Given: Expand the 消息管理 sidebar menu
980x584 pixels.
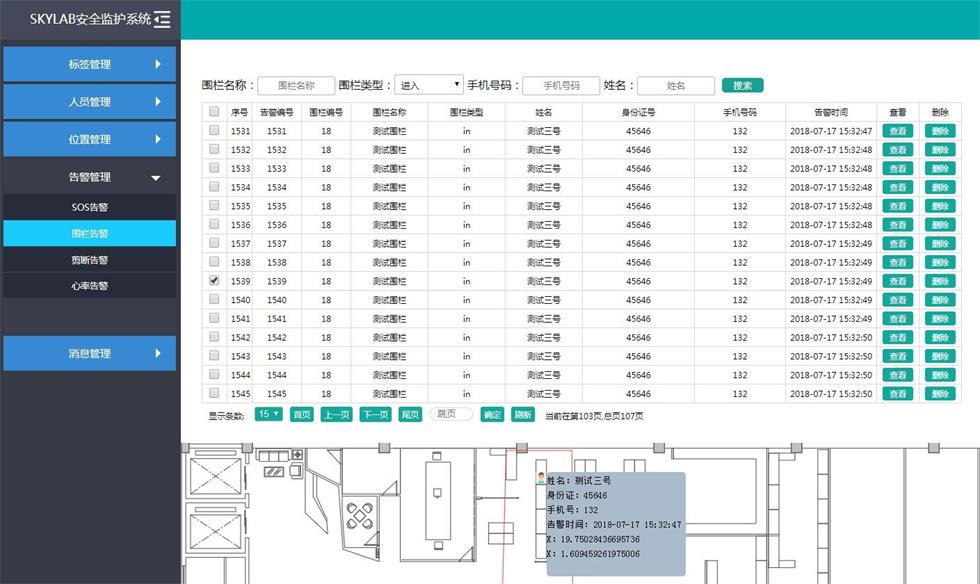Looking at the screenshot, I should click(90, 353).
